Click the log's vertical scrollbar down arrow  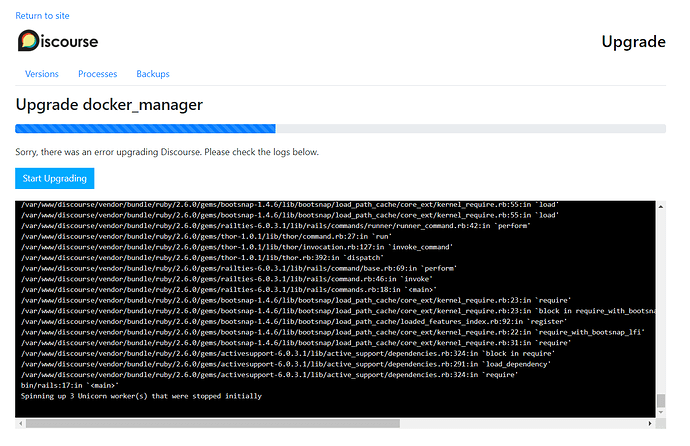coord(661,413)
